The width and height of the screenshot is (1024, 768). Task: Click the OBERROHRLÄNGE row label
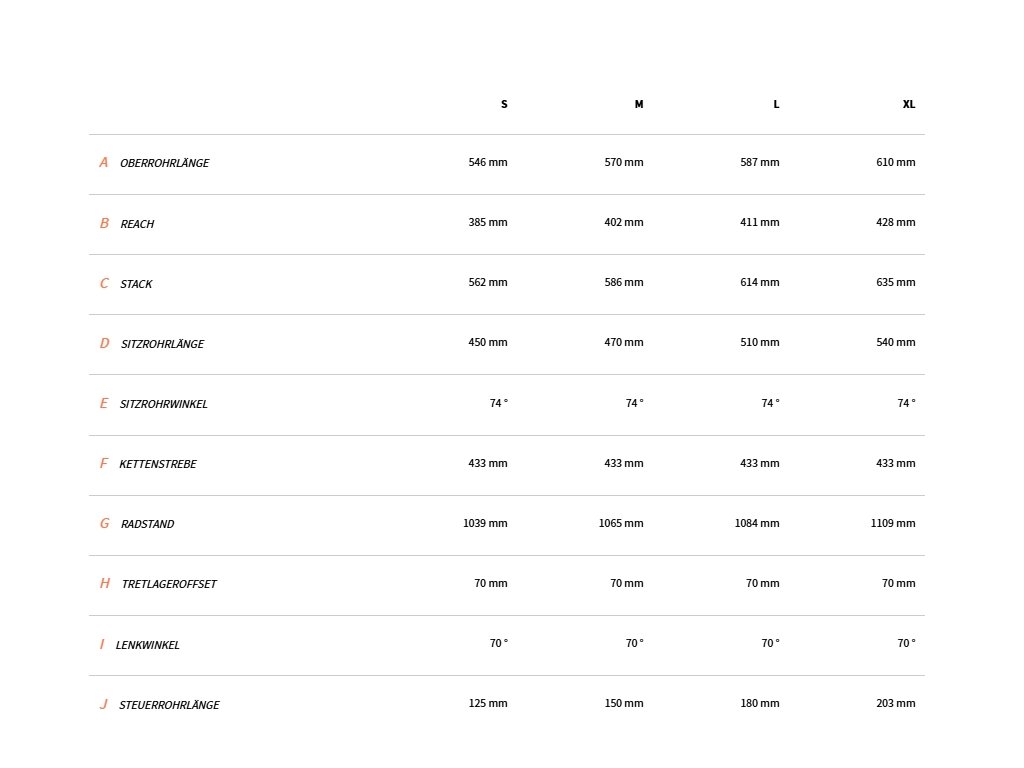click(x=165, y=163)
